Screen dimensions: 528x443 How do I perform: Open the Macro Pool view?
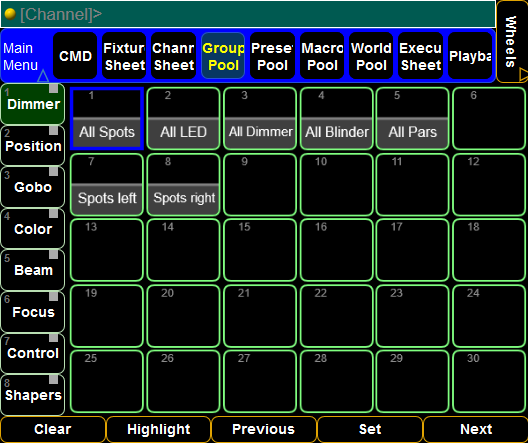[322, 56]
